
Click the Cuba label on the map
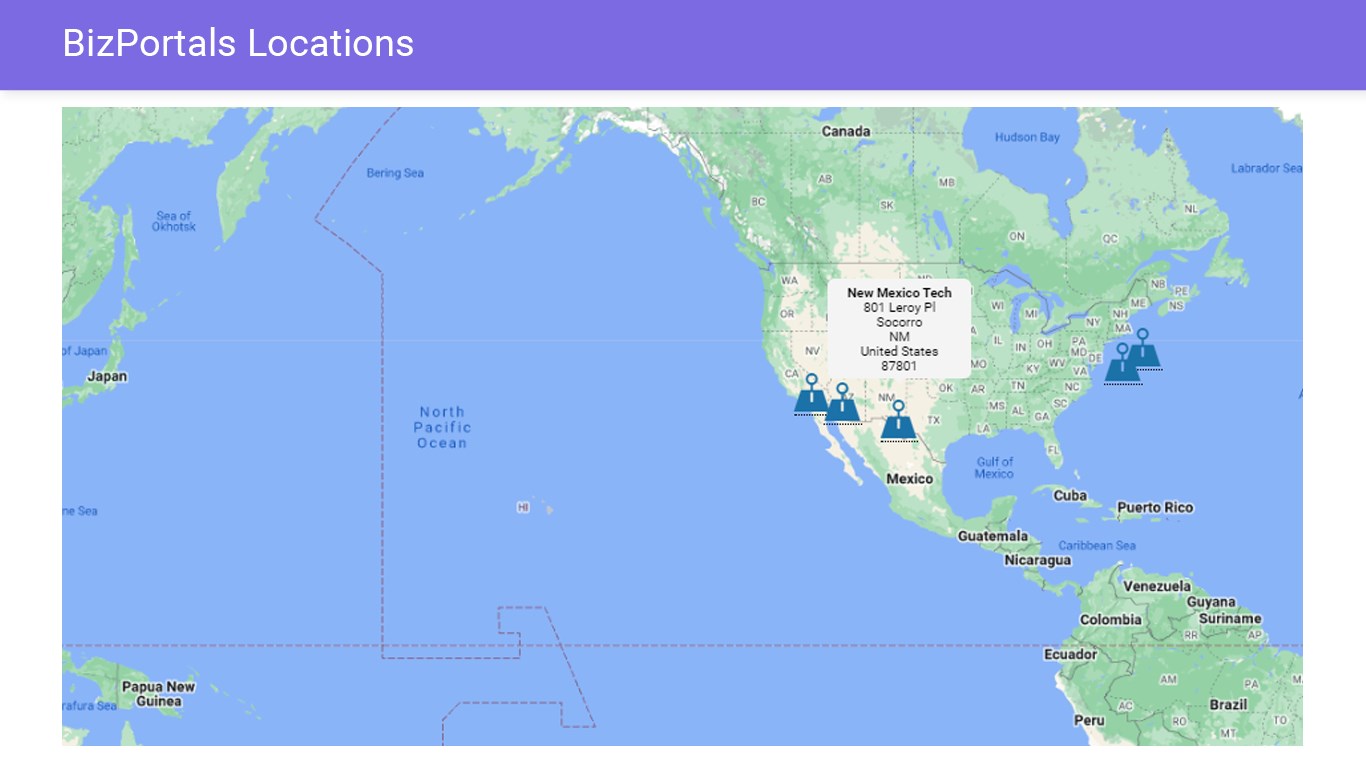coord(1070,495)
